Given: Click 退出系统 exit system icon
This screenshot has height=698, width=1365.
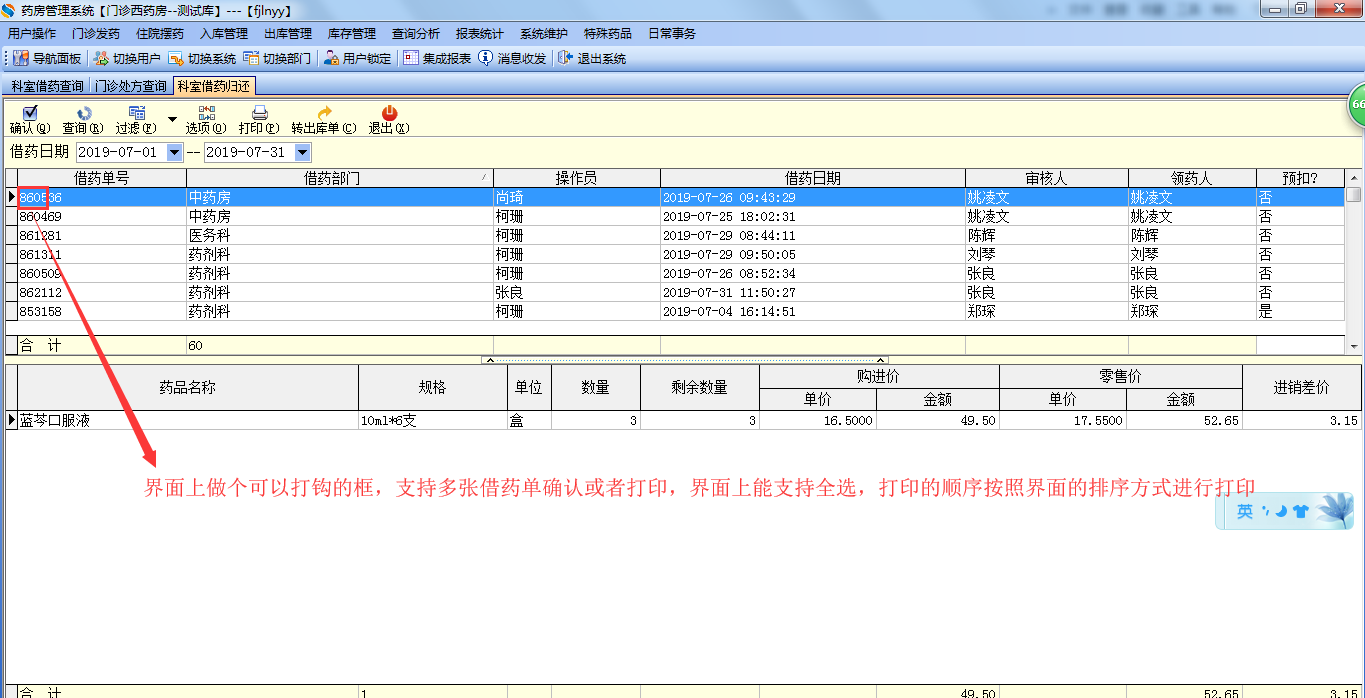Looking at the screenshot, I should click(565, 58).
